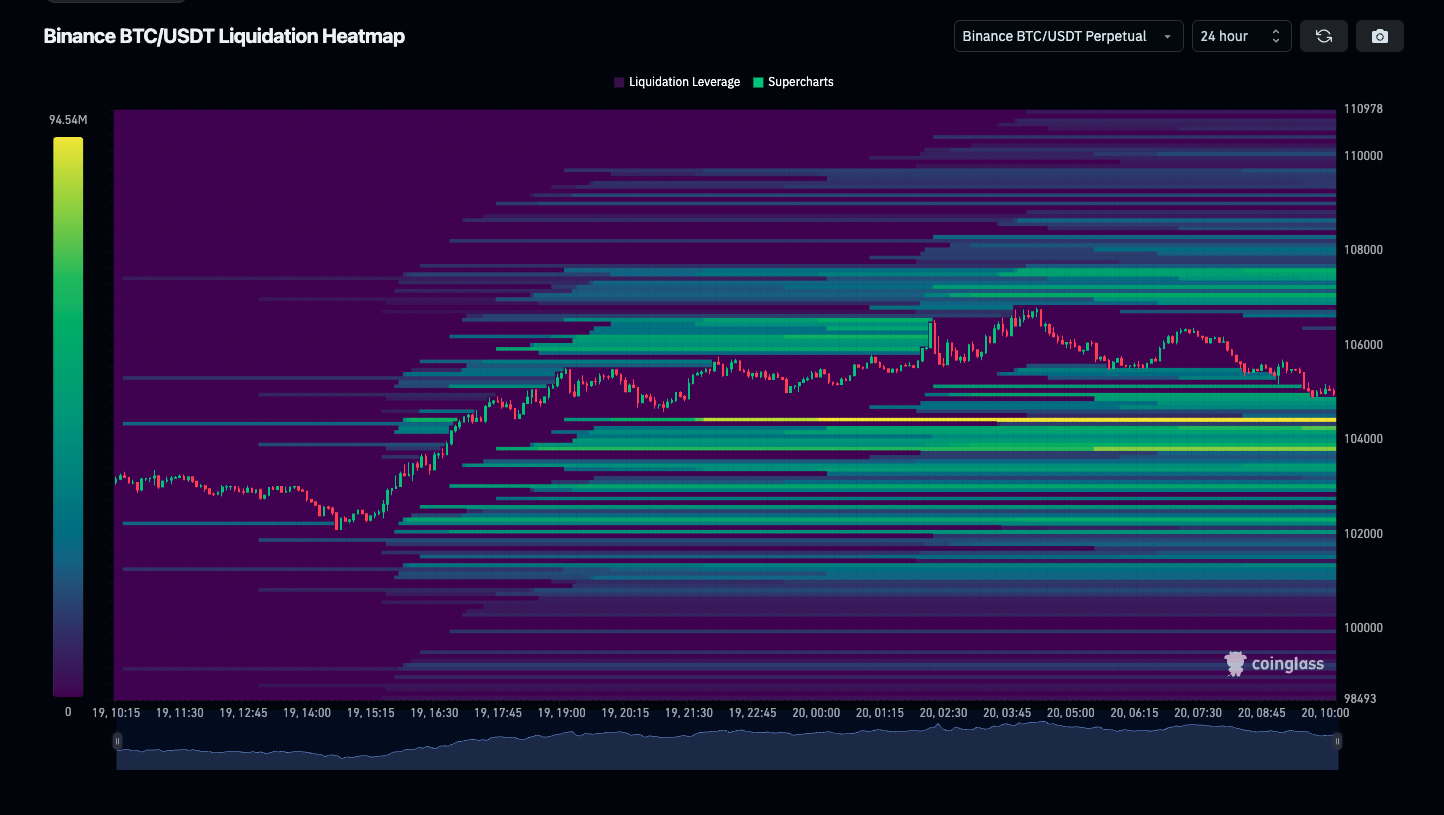This screenshot has width=1444, height=815.
Task: Click the 20, 00:00 time axis label
Action: [816, 713]
